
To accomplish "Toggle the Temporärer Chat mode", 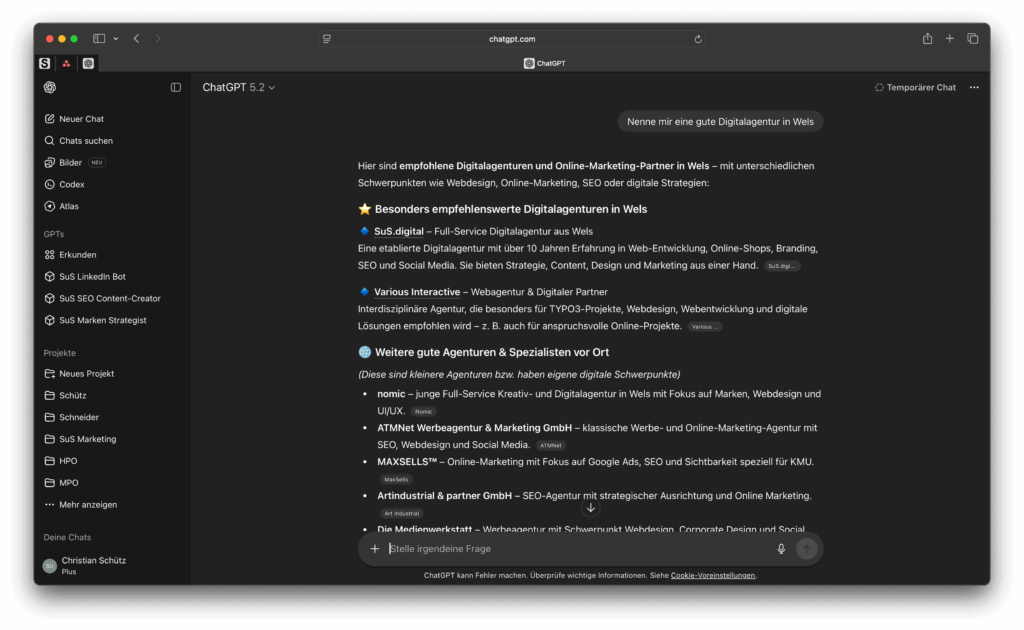I will point(915,88).
